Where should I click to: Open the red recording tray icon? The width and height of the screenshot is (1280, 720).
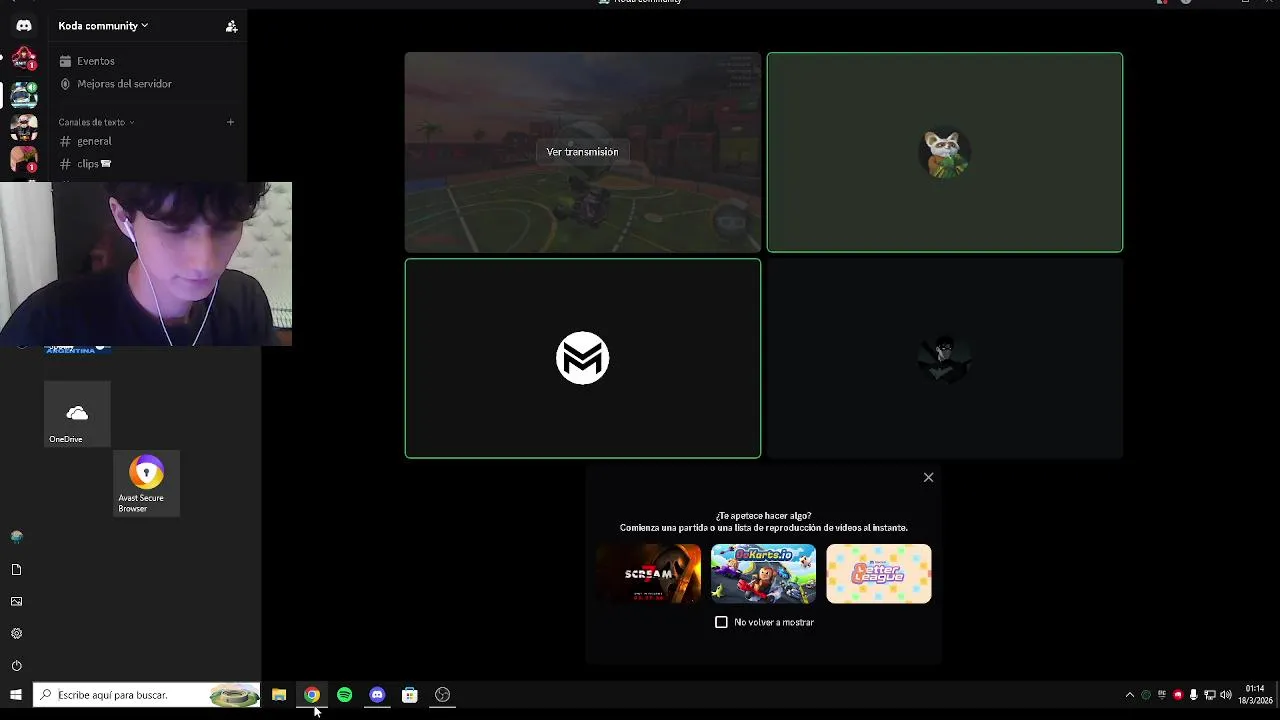coord(1178,695)
